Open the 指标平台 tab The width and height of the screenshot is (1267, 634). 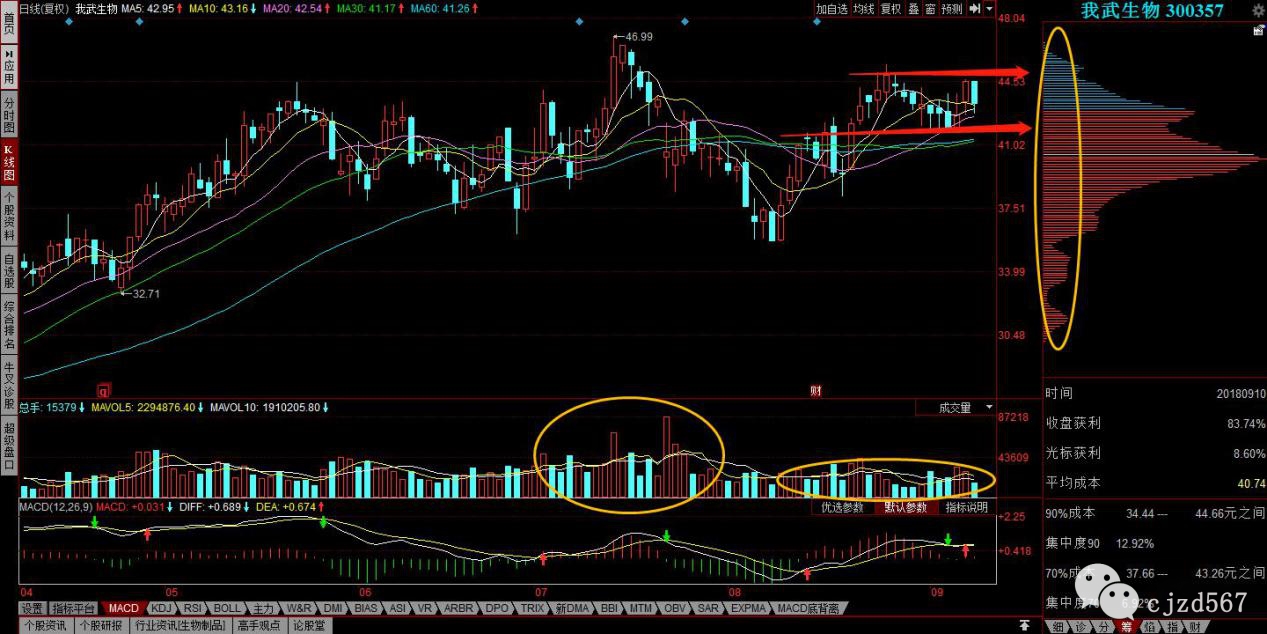[x=75, y=608]
